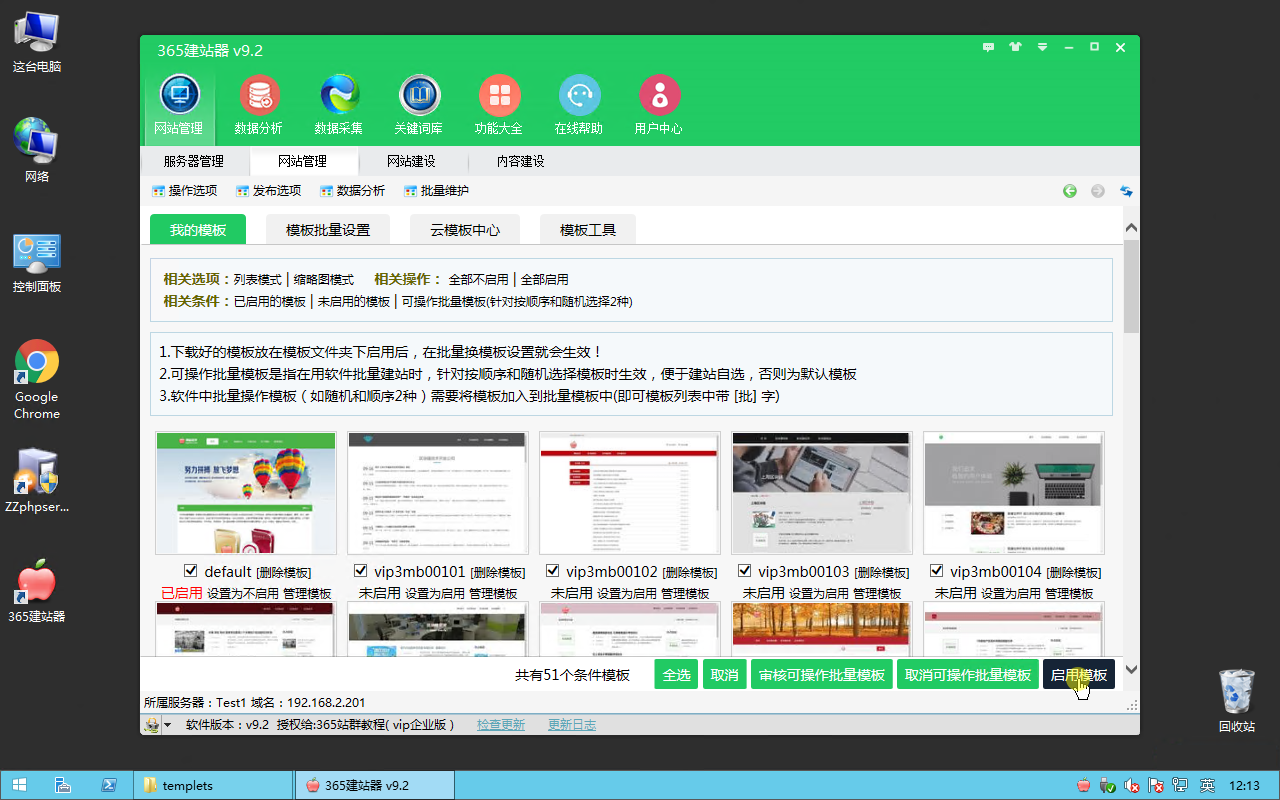Click the feedback speech bubble icon in title bar
1280x800 pixels.
(x=989, y=47)
